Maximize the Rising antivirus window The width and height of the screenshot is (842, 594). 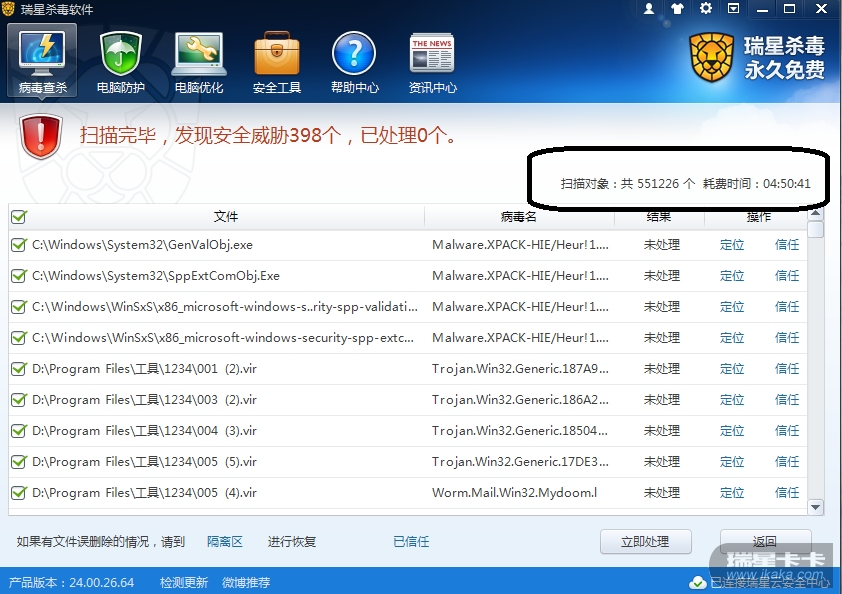pos(790,9)
